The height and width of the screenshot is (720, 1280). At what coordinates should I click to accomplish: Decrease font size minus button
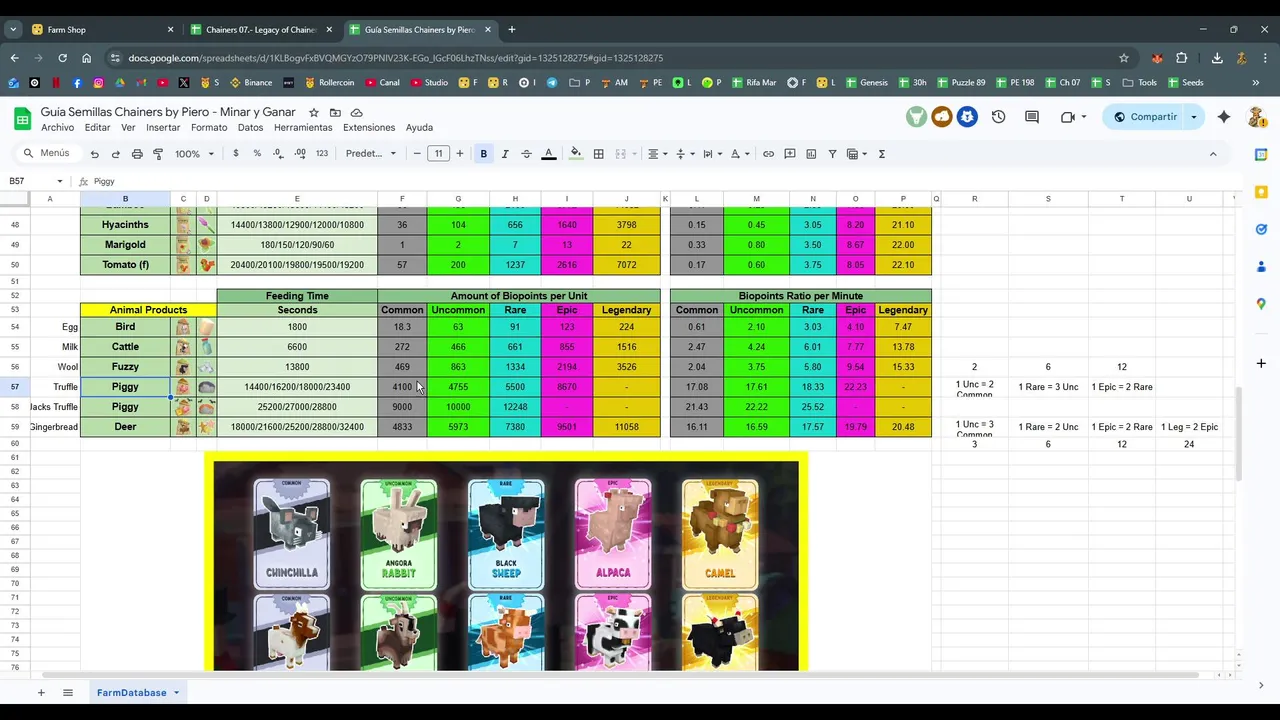[x=417, y=154]
